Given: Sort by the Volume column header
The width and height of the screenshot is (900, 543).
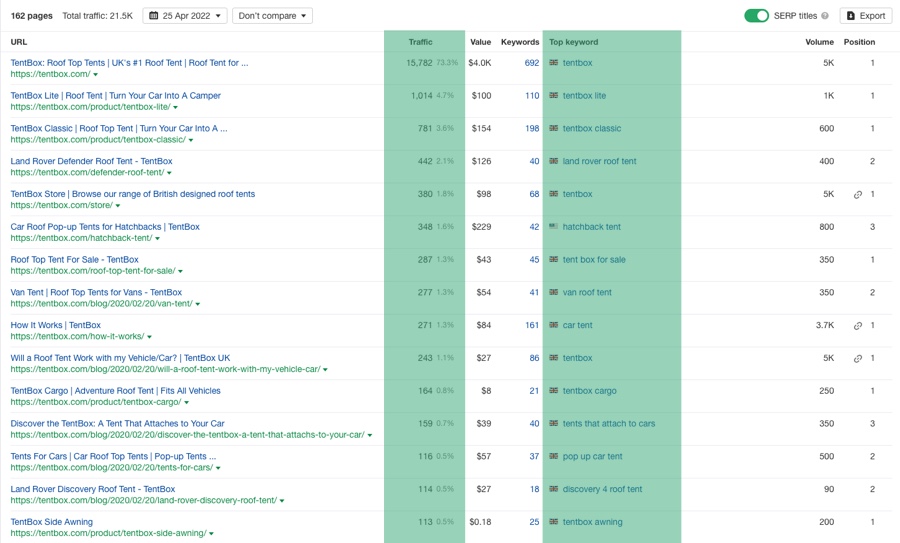Looking at the screenshot, I should (820, 42).
